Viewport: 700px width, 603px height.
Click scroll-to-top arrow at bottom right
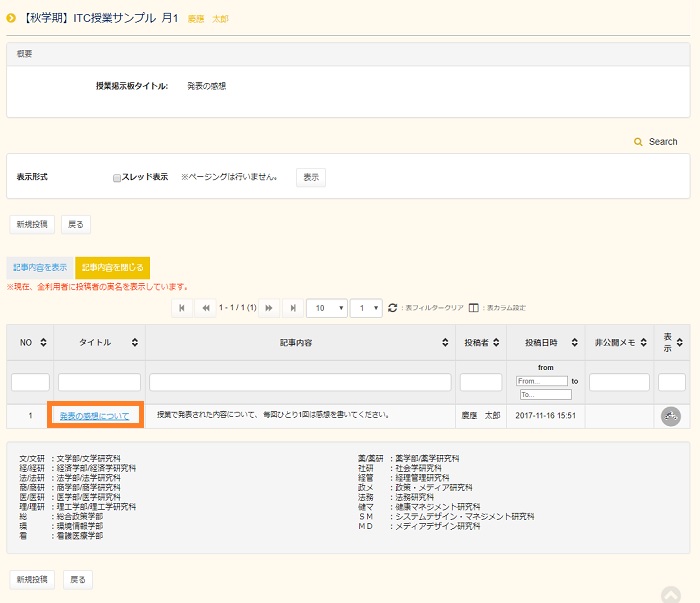coord(670,594)
